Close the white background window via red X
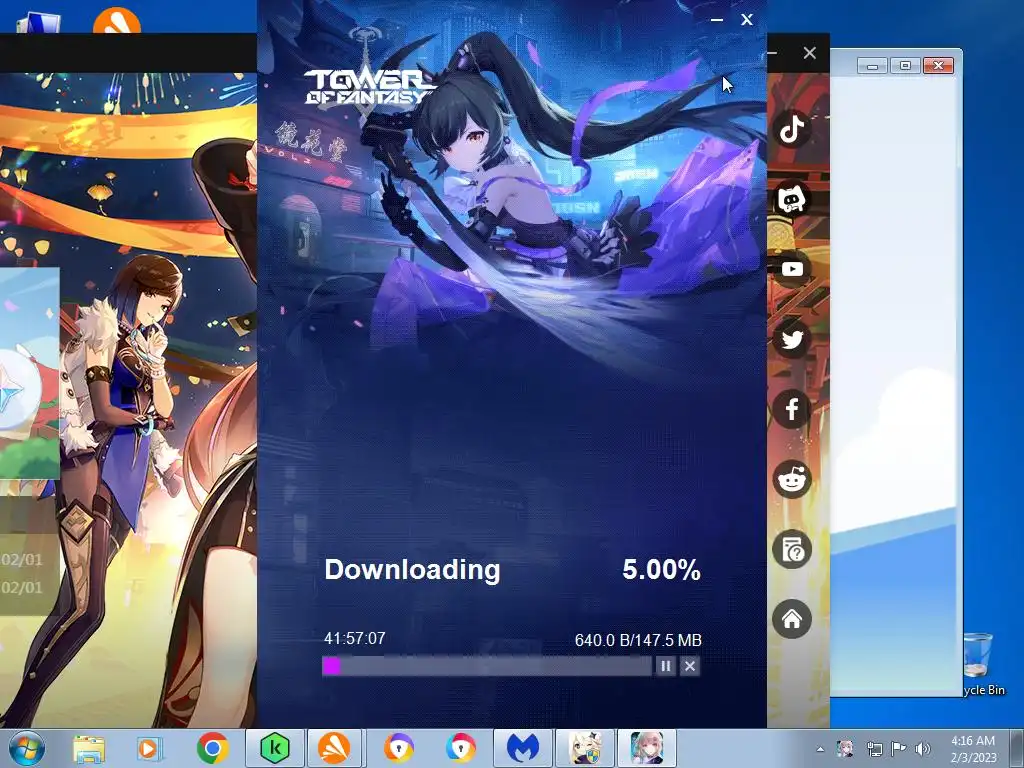1024x768 pixels. (938, 65)
